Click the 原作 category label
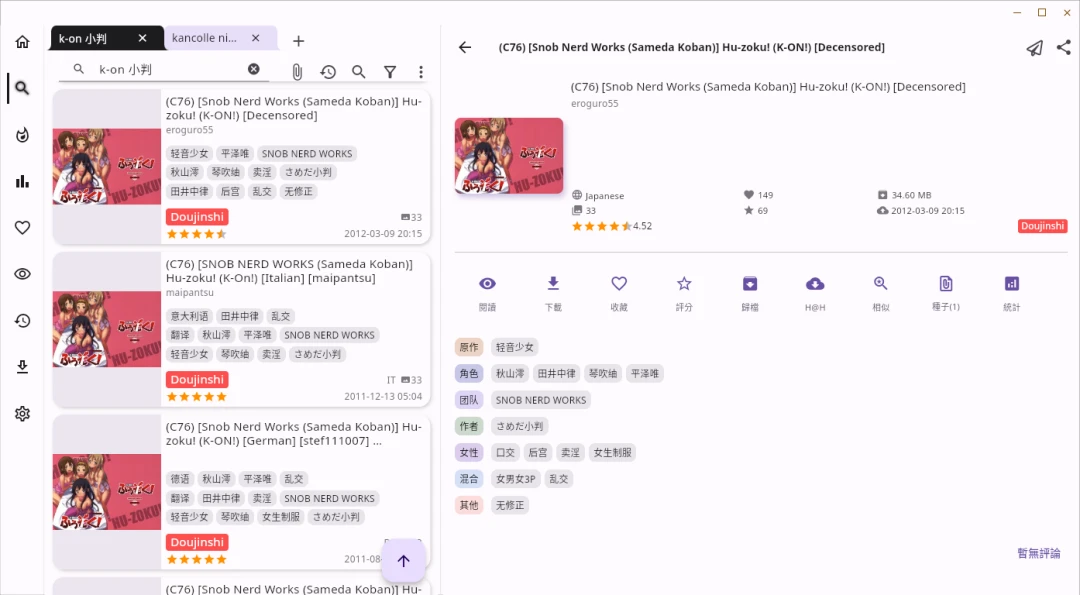 [x=469, y=347]
